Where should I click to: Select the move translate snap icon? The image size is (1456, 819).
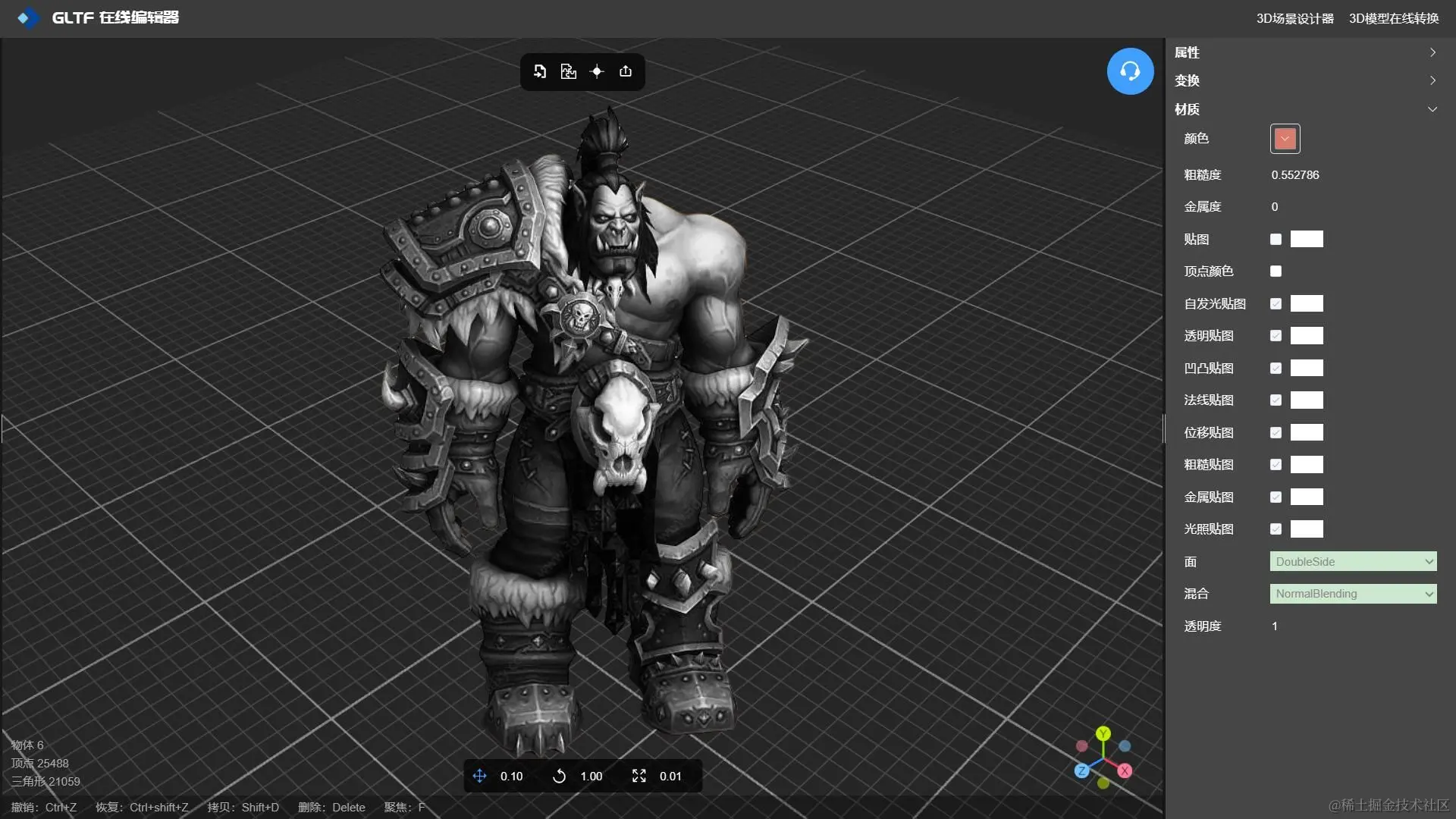[x=480, y=776]
